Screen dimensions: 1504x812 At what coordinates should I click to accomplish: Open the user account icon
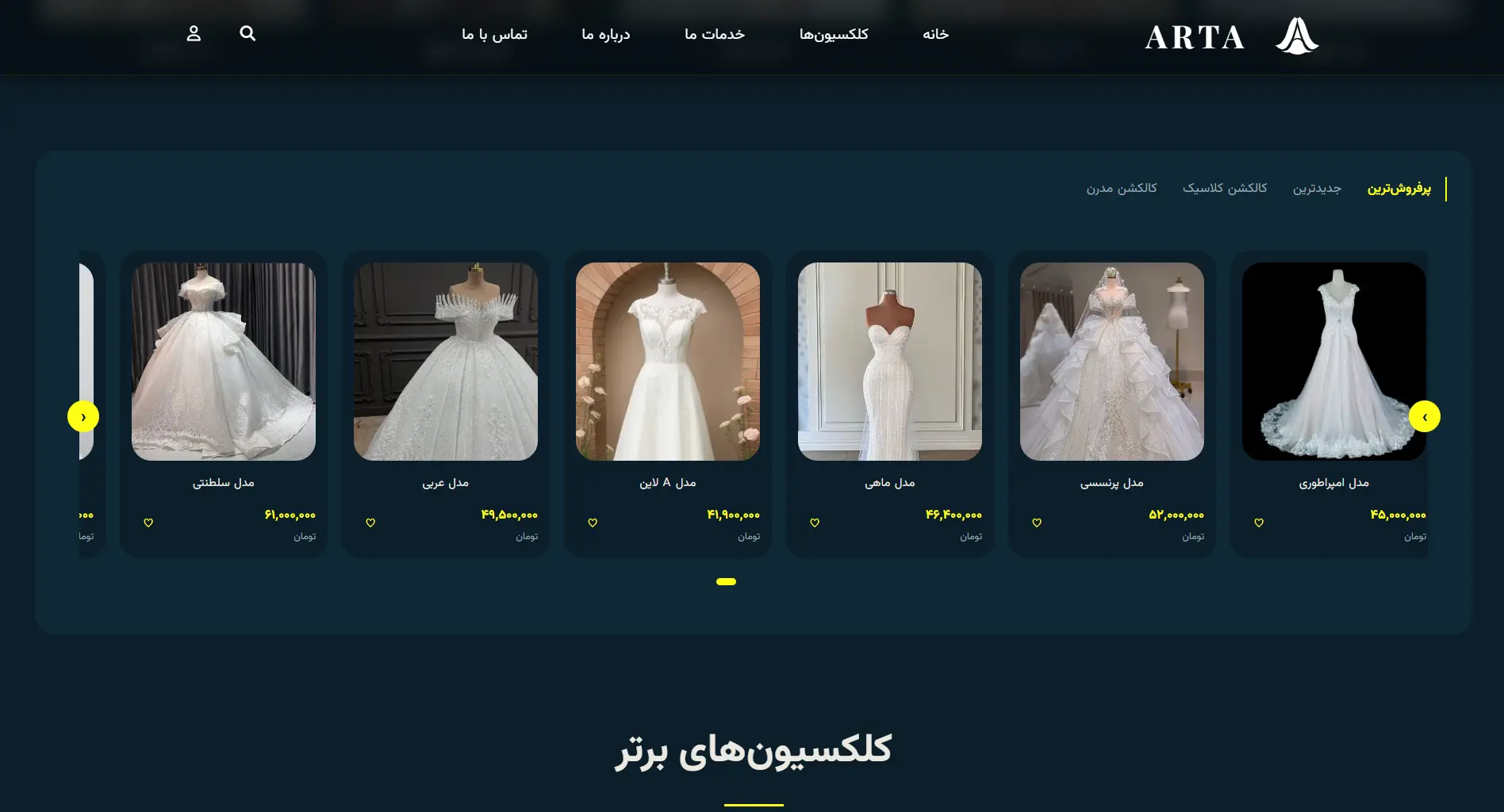194,33
